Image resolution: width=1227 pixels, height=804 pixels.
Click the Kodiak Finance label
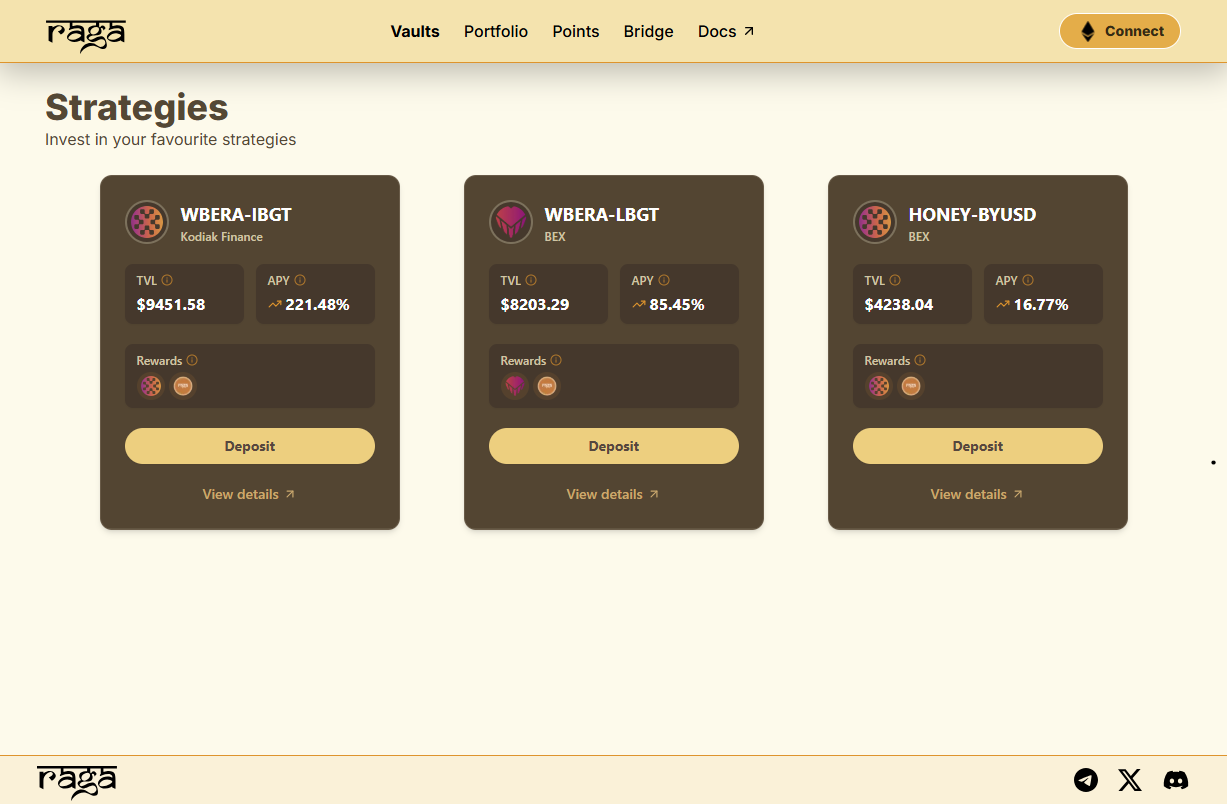point(222,237)
